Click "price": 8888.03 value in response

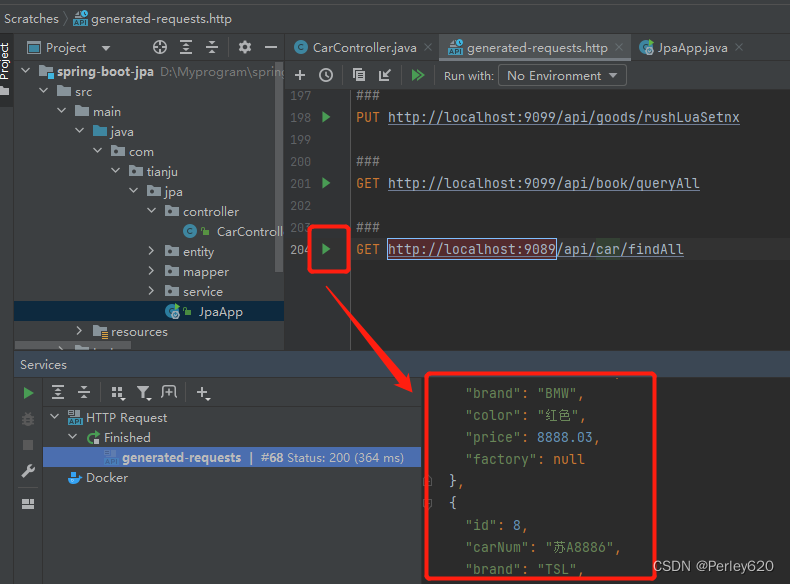click(564, 437)
